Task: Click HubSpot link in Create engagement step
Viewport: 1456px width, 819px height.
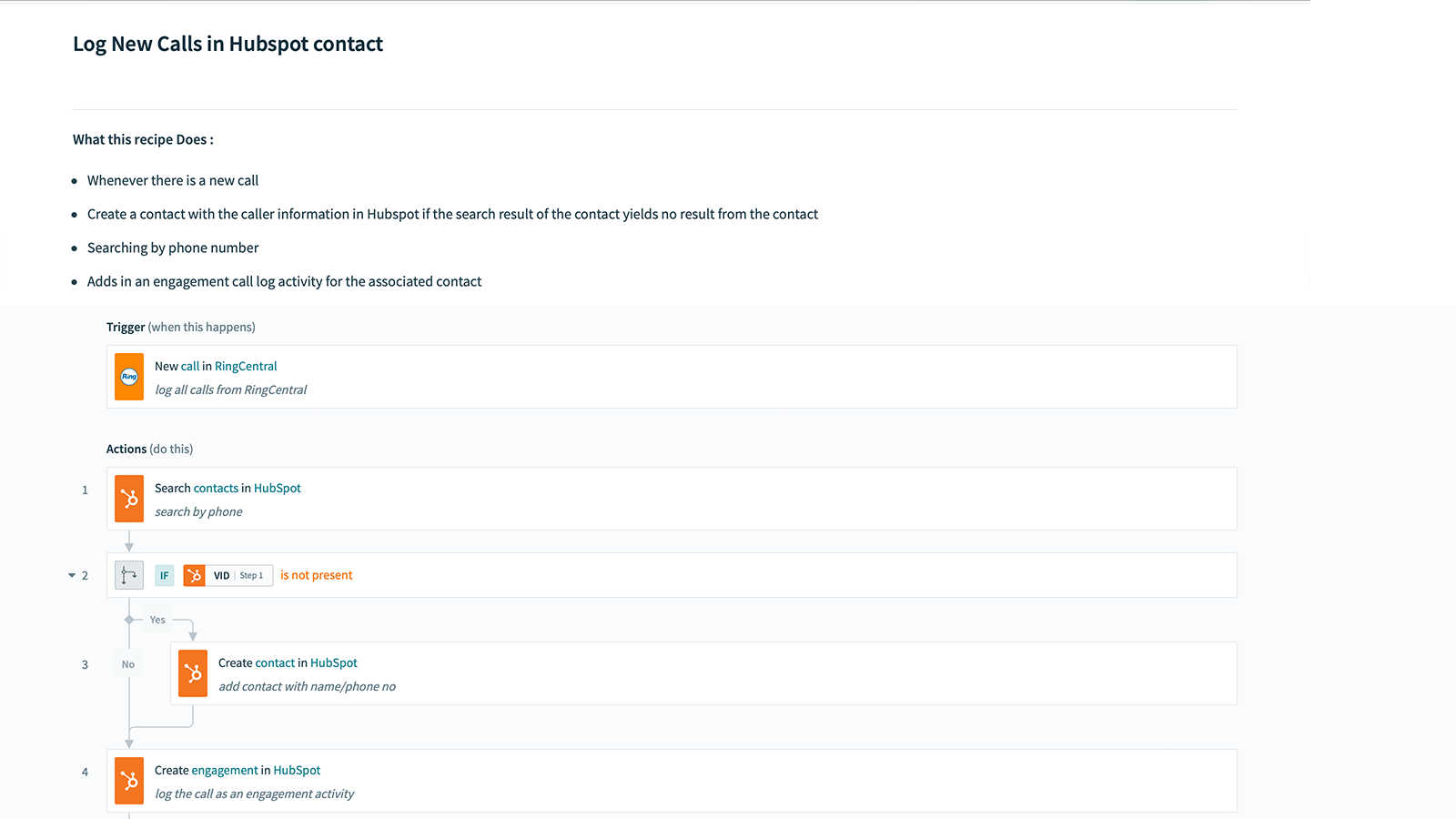Action: (x=298, y=770)
